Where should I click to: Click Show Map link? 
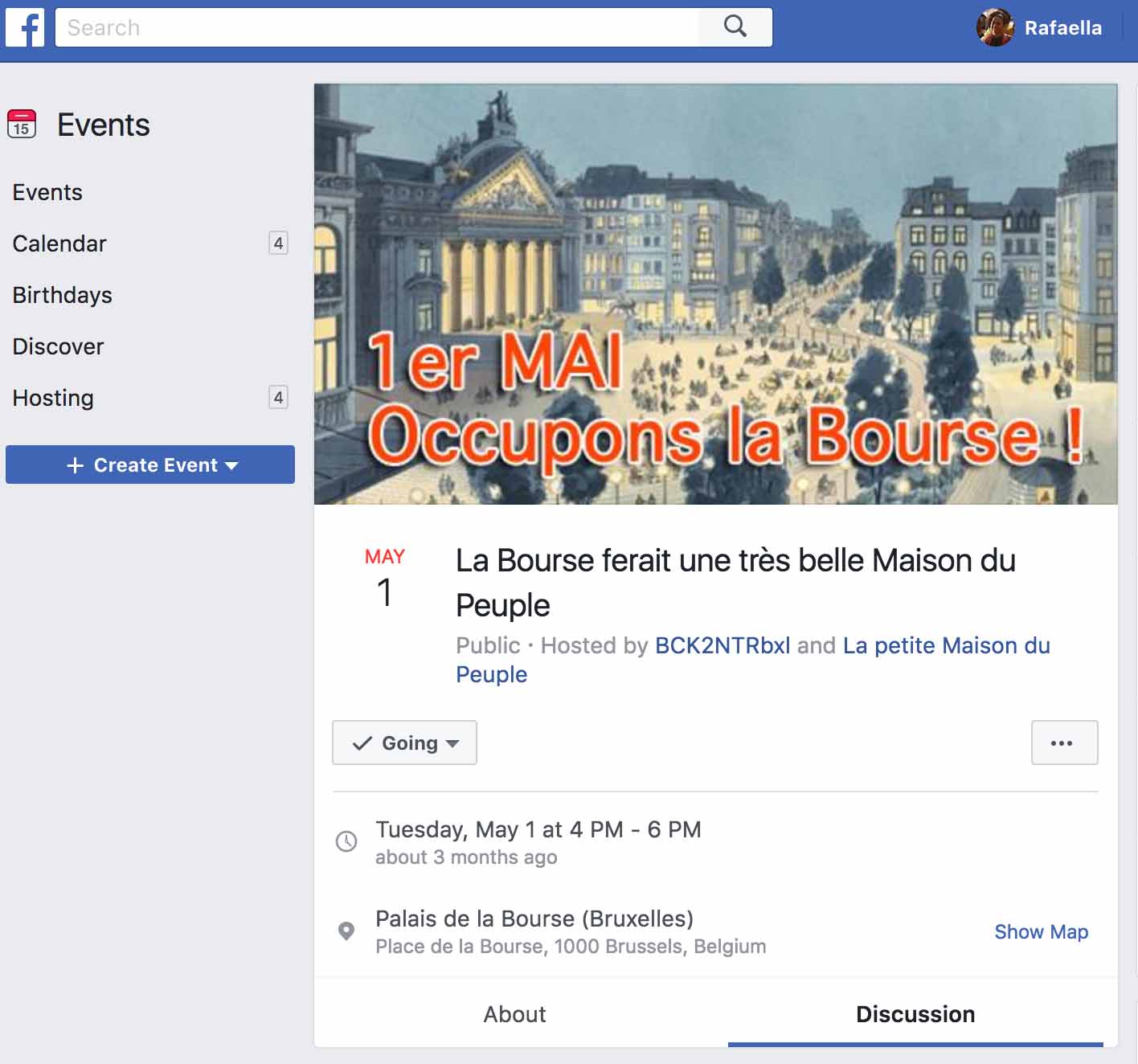pyautogui.click(x=1041, y=931)
